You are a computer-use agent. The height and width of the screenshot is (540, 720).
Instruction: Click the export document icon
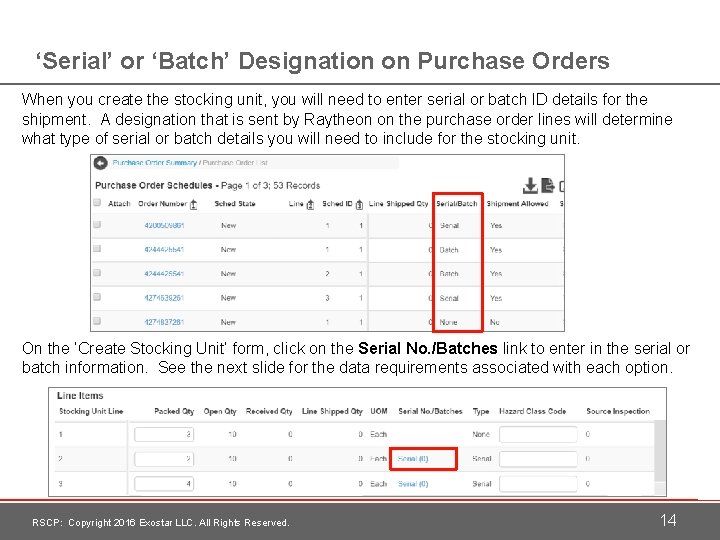[547, 186]
